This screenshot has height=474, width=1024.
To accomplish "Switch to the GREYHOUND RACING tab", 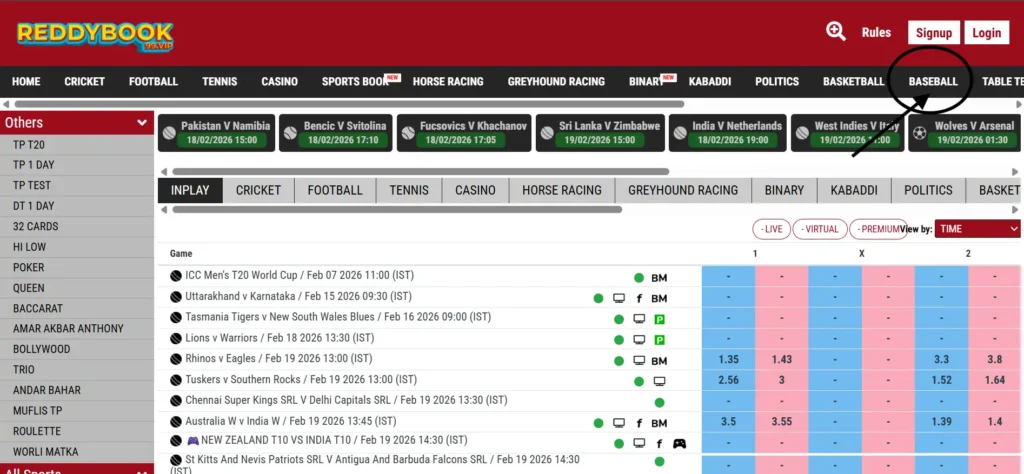I will pyautogui.click(x=683, y=190).
